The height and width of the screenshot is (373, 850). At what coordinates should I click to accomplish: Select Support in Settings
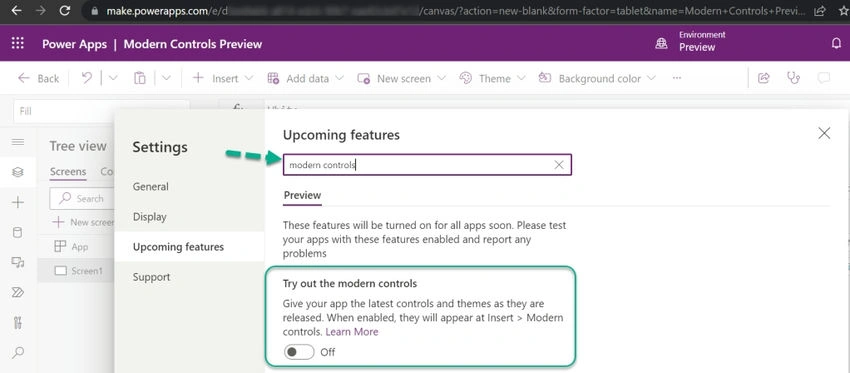pyautogui.click(x=151, y=277)
